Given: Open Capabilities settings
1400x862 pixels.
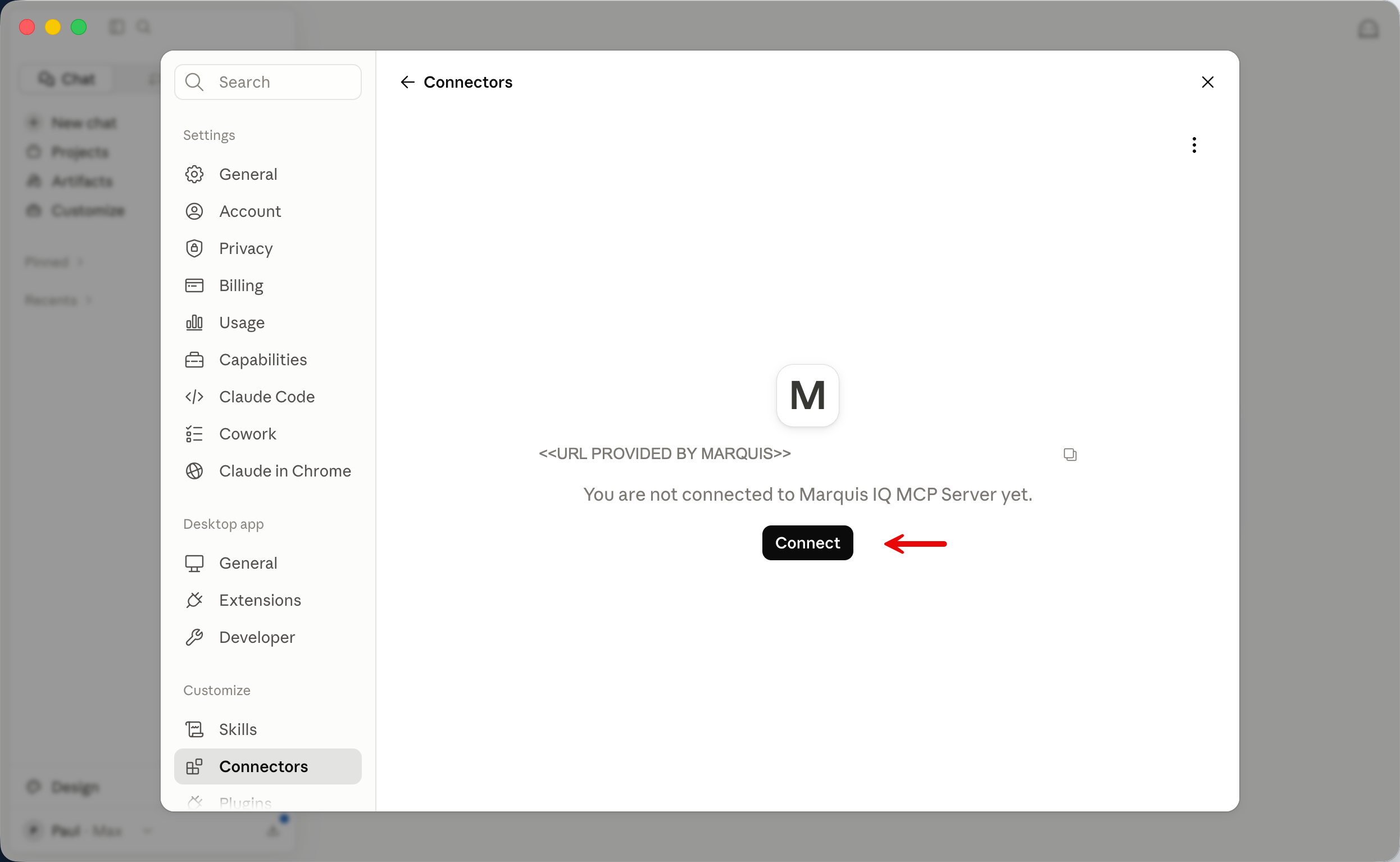Looking at the screenshot, I should pos(268,360).
